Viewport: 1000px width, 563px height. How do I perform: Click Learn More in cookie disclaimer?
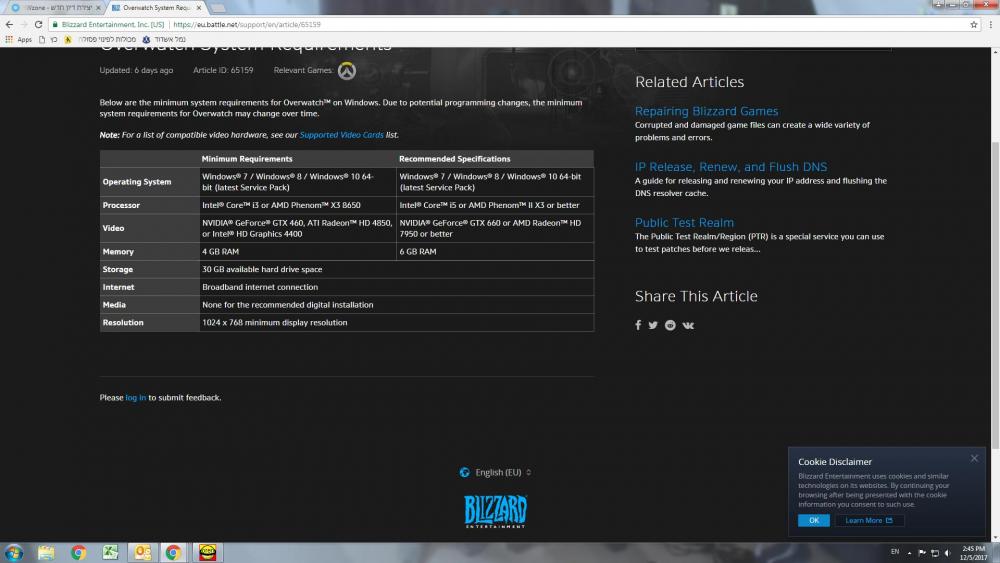click(869, 520)
